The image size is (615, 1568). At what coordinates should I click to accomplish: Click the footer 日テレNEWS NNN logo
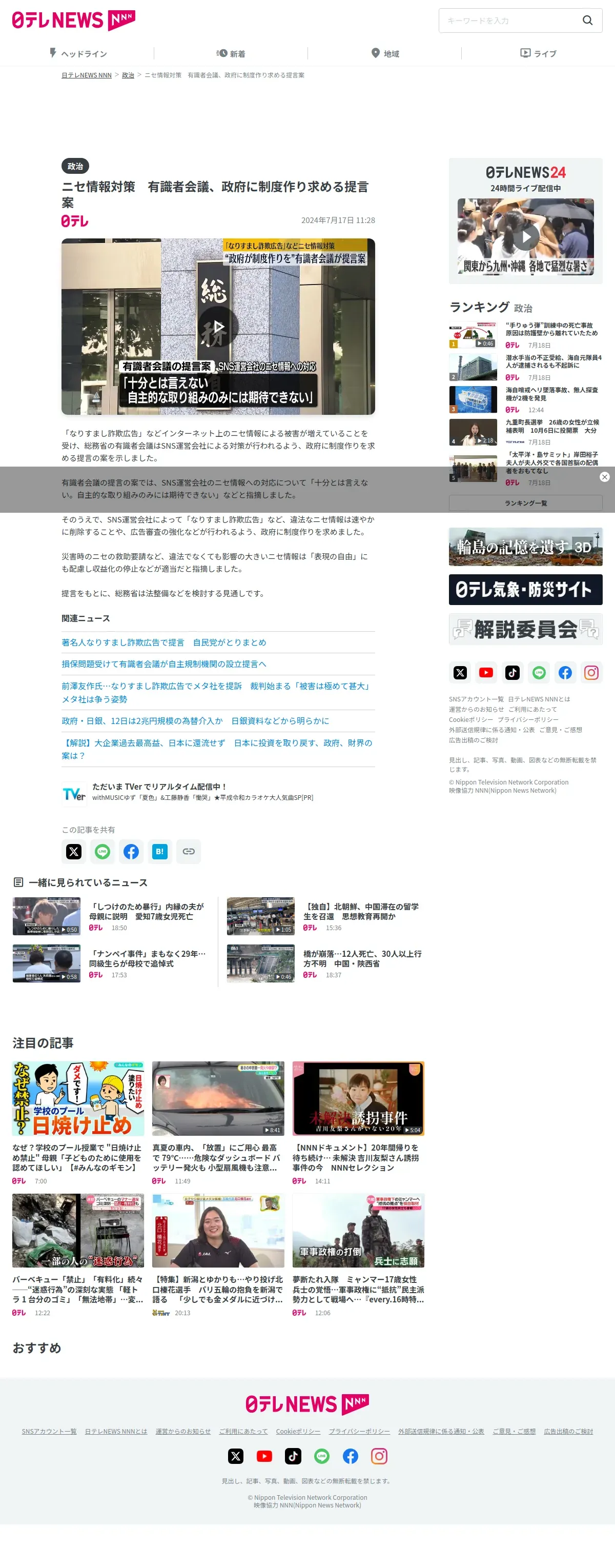coord(307,1403)
